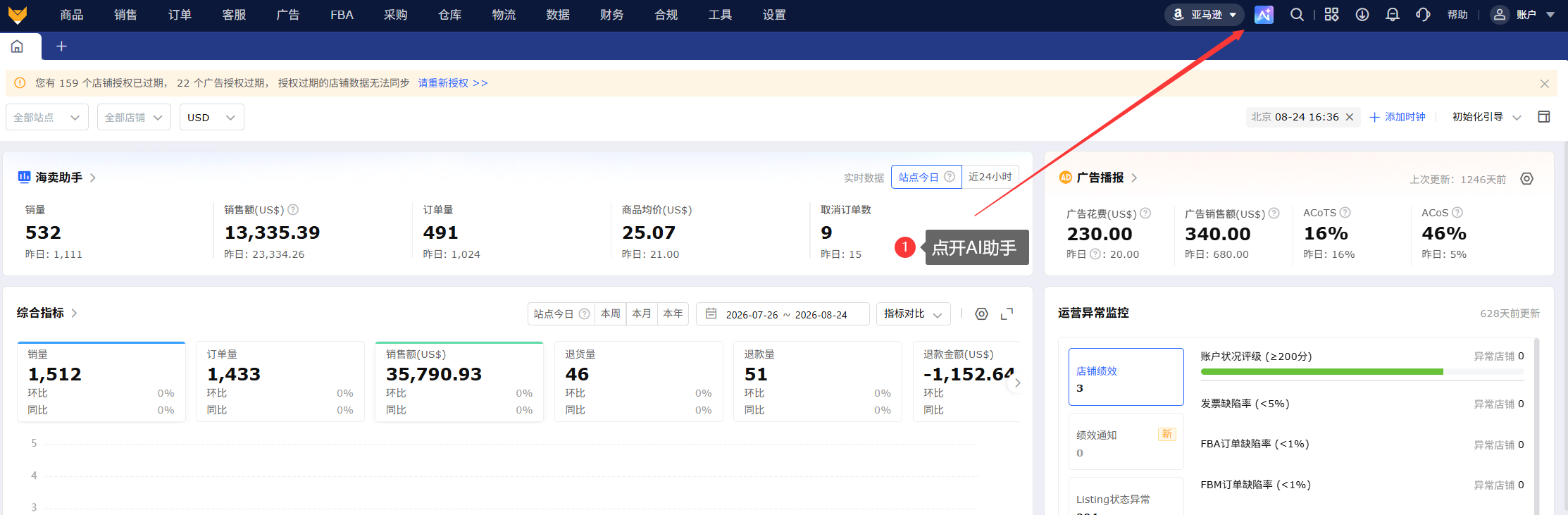
Task: Open the 设置 menu
Action: coord(774,15)
